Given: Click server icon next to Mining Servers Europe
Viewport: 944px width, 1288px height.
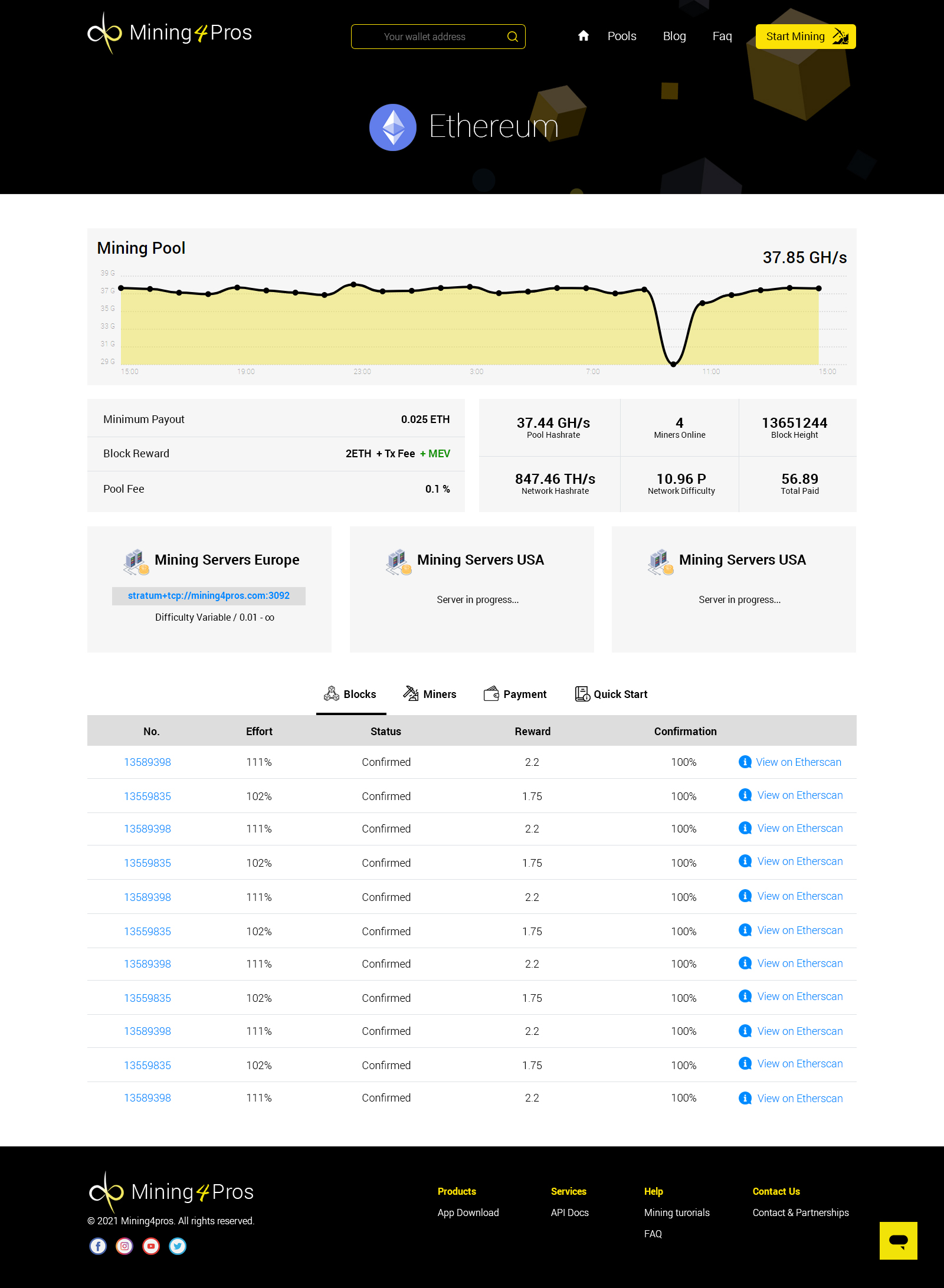Looking at the screenshot, I should click(x=136, y=562).
